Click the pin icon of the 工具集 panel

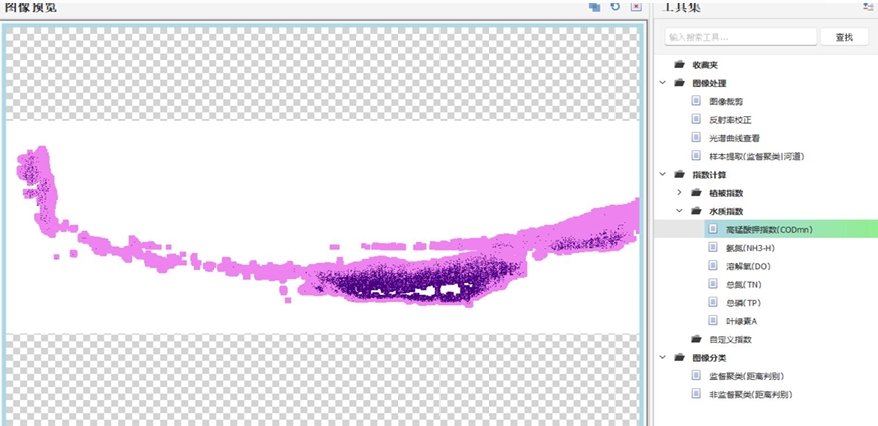[868, 7]
